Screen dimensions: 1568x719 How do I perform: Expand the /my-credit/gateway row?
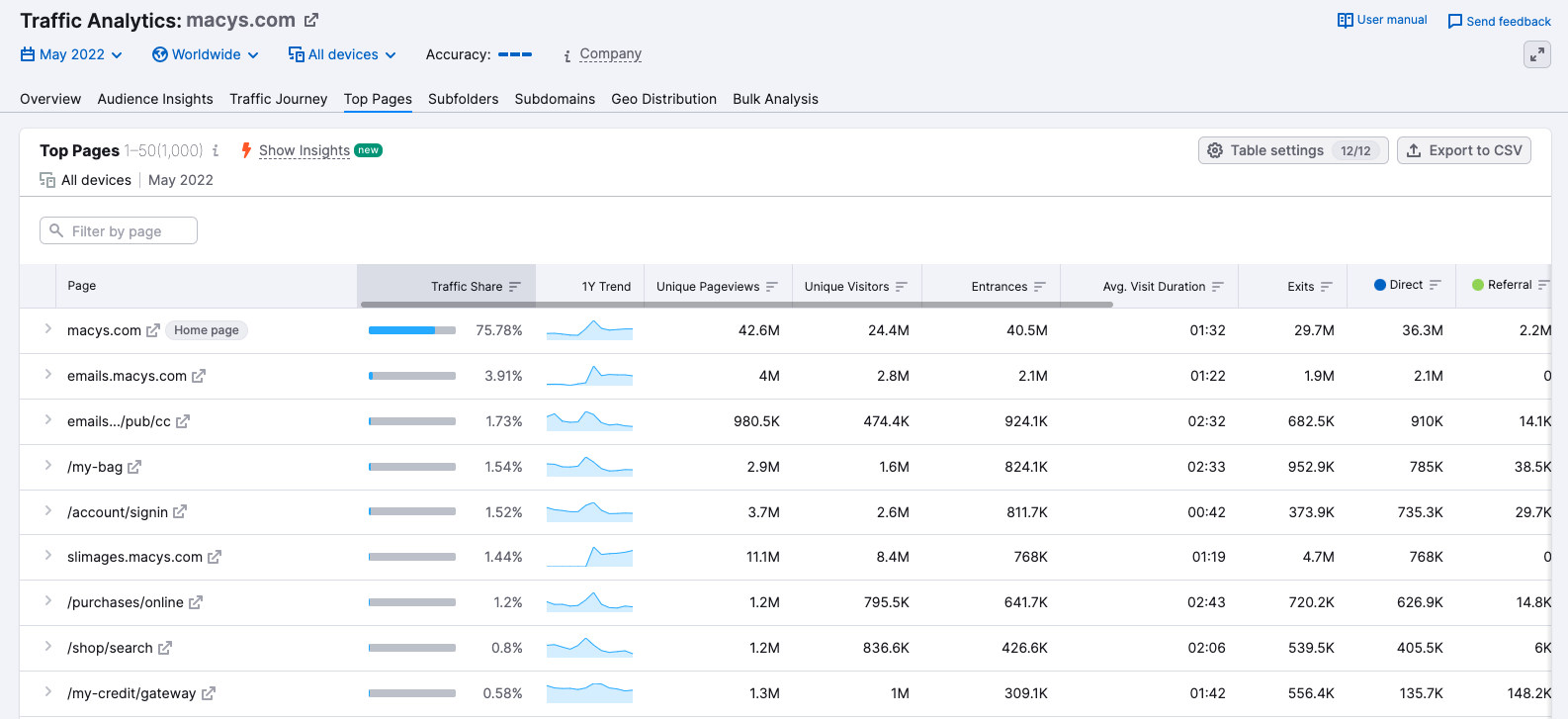pyautogui.click(x=47, y=692)
